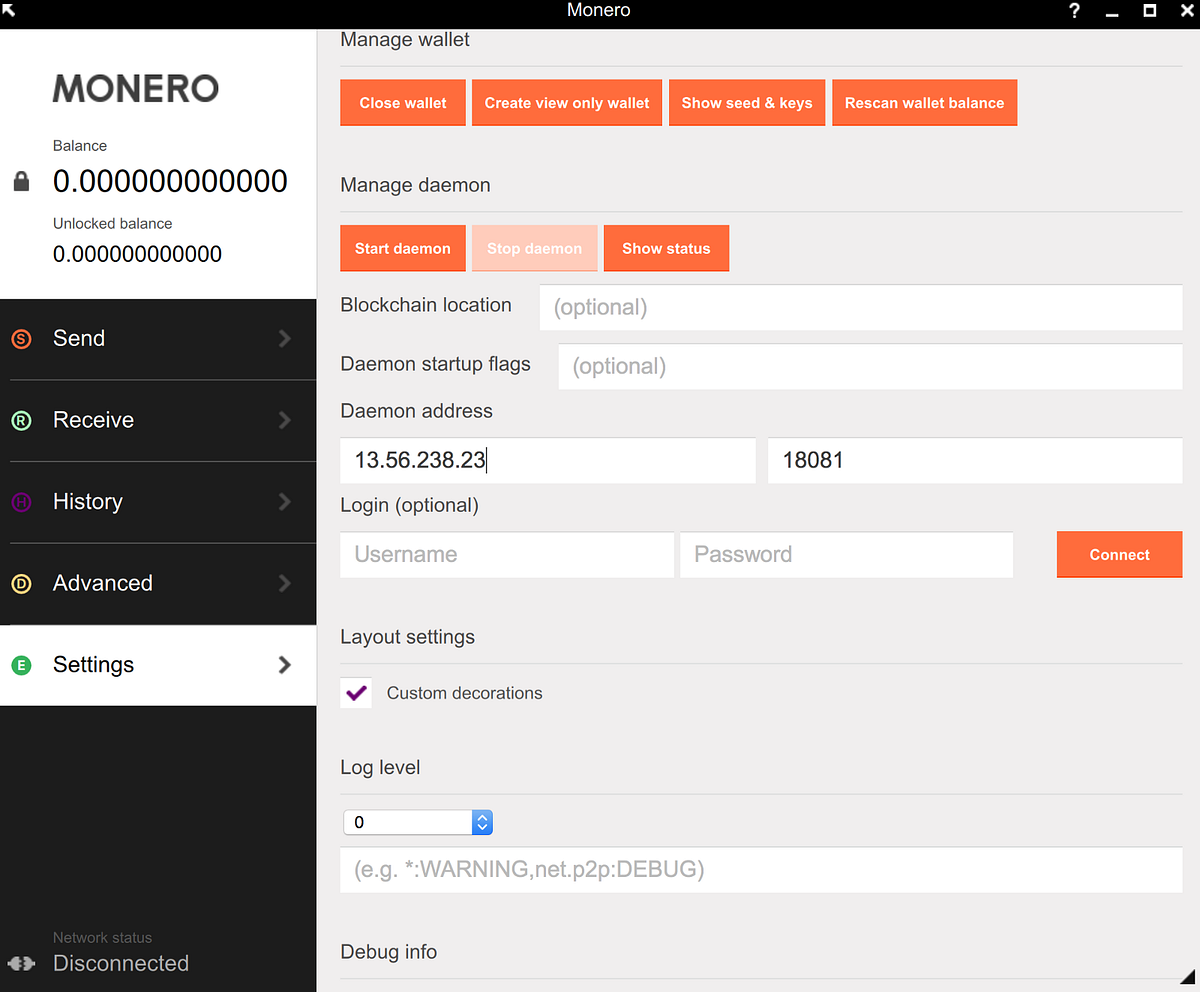Click the green R icon beside Receive
The width and height of the screenshot is (1200, 992).
pos(21,421)
